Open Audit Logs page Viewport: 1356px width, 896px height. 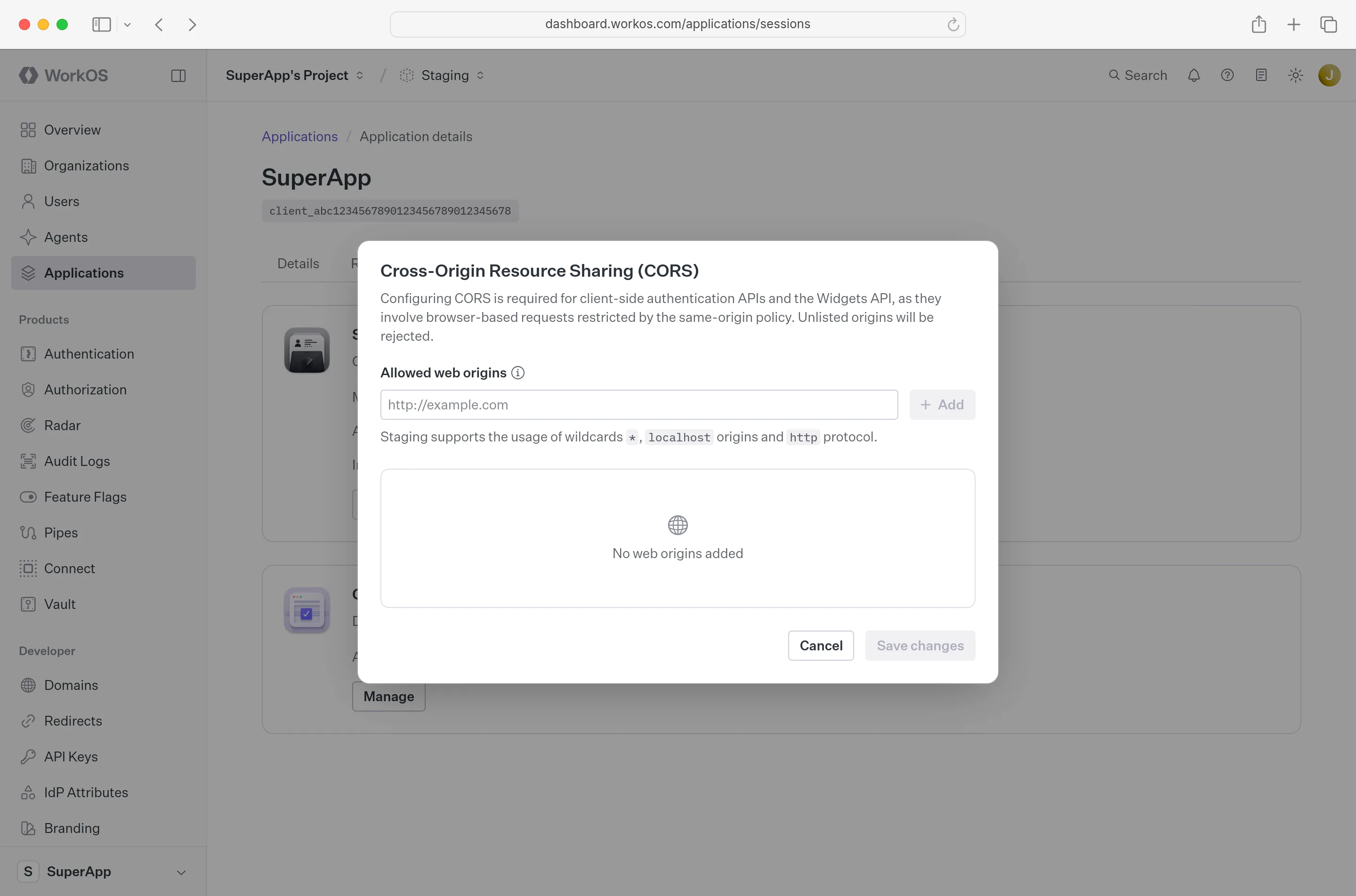pyautogui.click(x=104, y=461)
